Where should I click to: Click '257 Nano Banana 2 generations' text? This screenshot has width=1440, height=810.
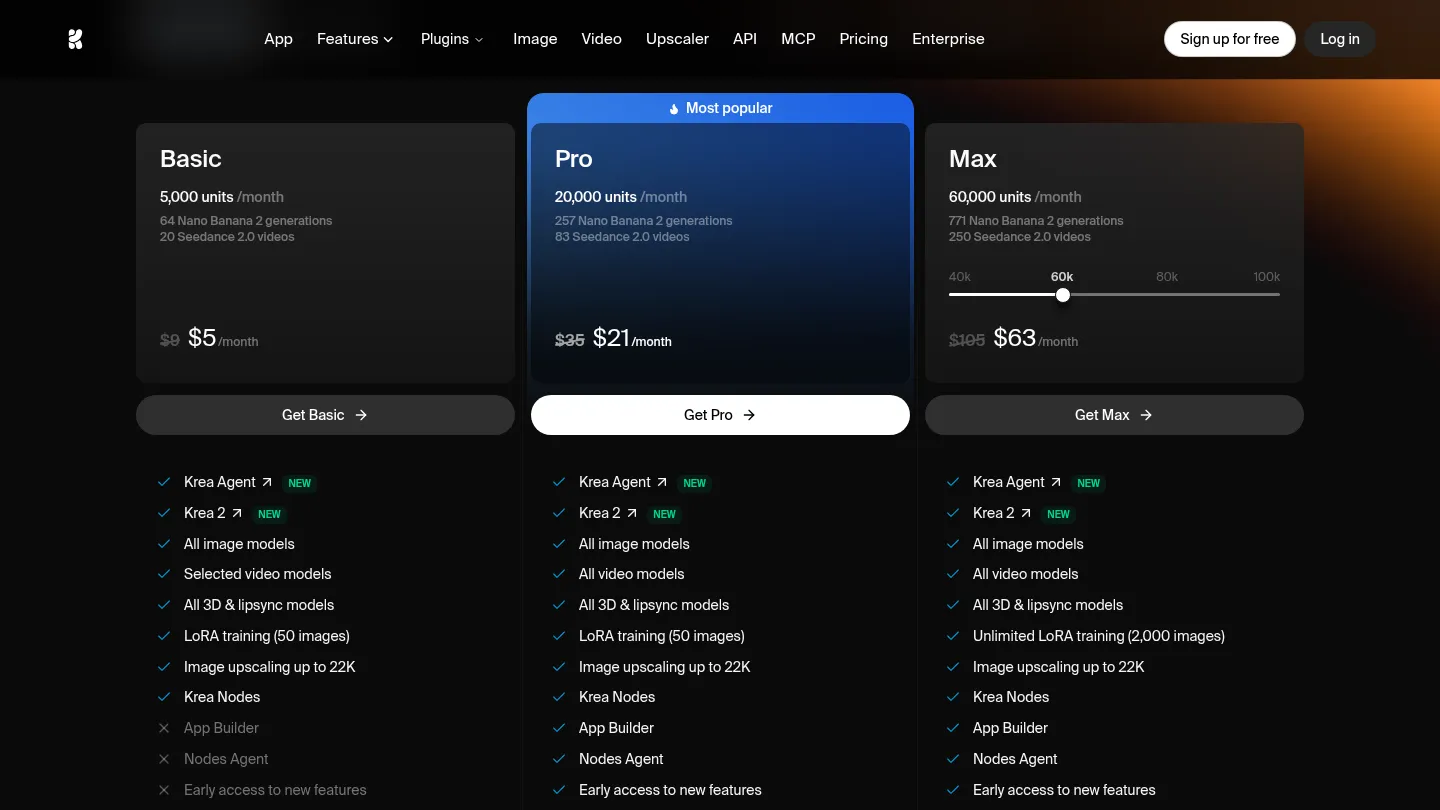(x=644, y=221)
